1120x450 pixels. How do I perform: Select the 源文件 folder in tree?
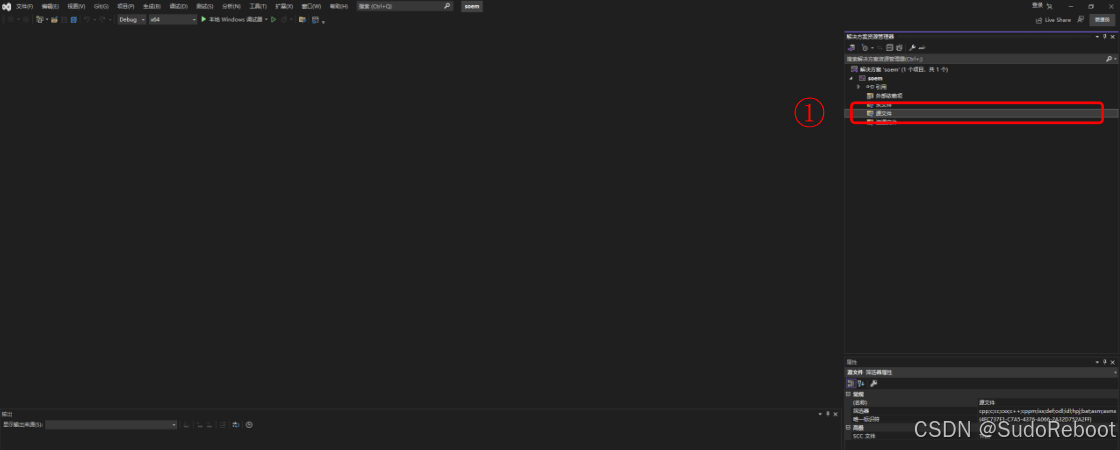point(879,114)
